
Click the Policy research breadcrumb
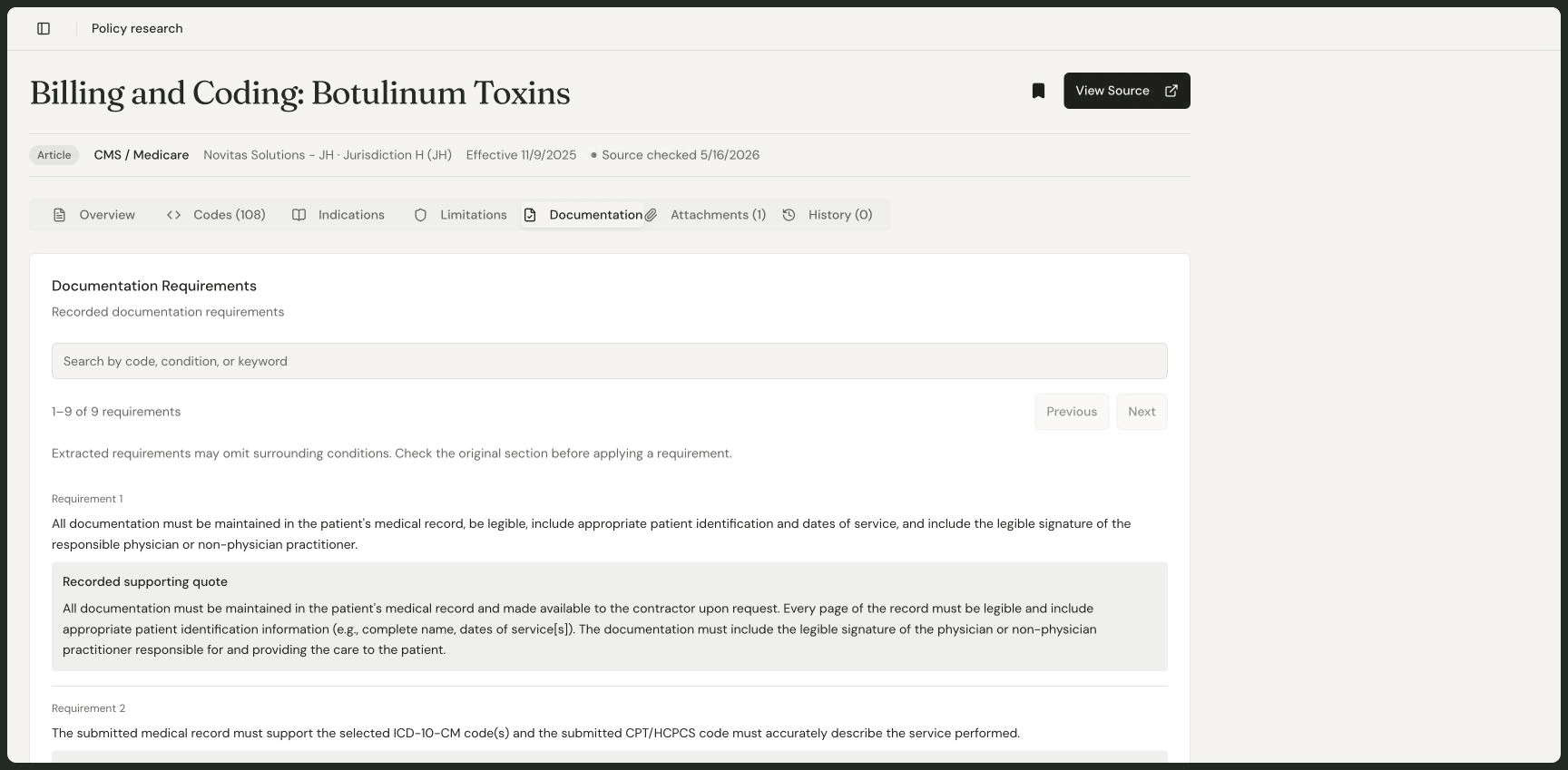137,28
